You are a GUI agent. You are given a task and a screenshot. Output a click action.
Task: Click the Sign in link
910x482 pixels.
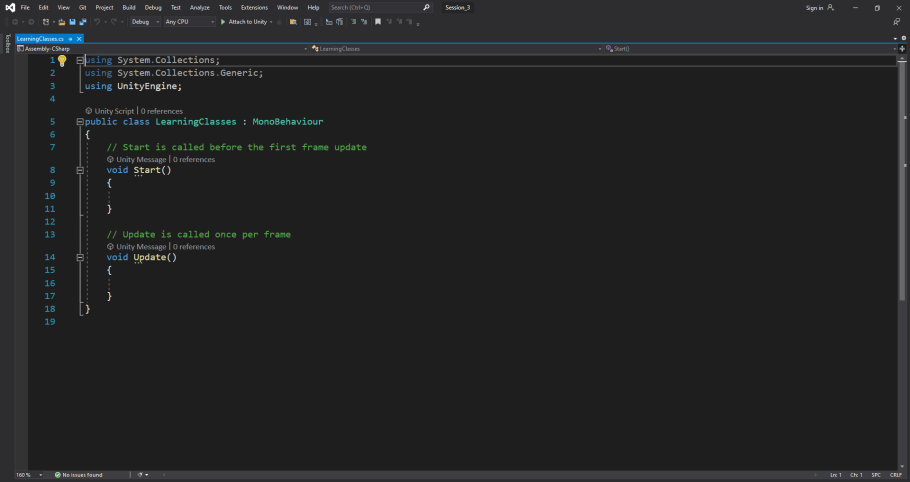(x=814, y=8)
